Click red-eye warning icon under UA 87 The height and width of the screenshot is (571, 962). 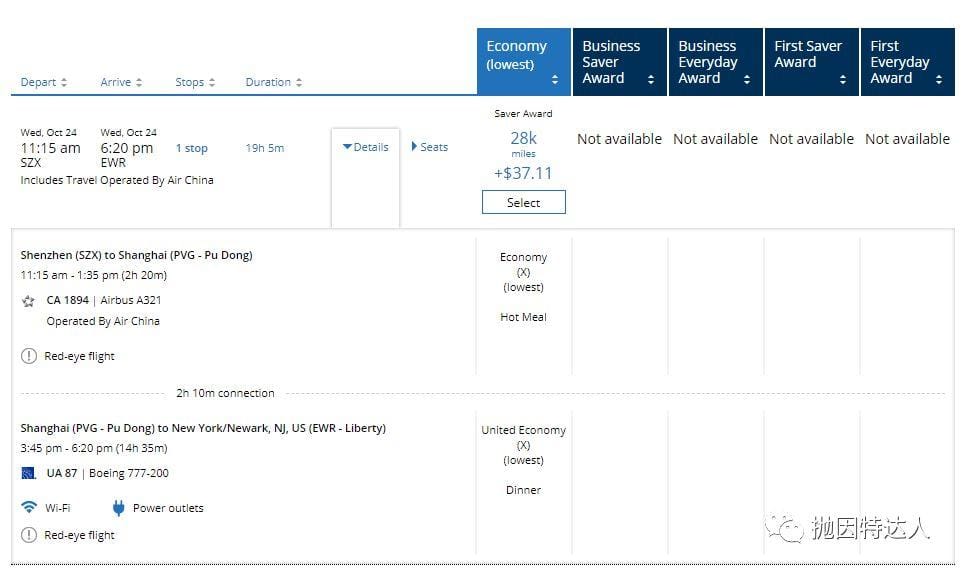pos(29,535)
